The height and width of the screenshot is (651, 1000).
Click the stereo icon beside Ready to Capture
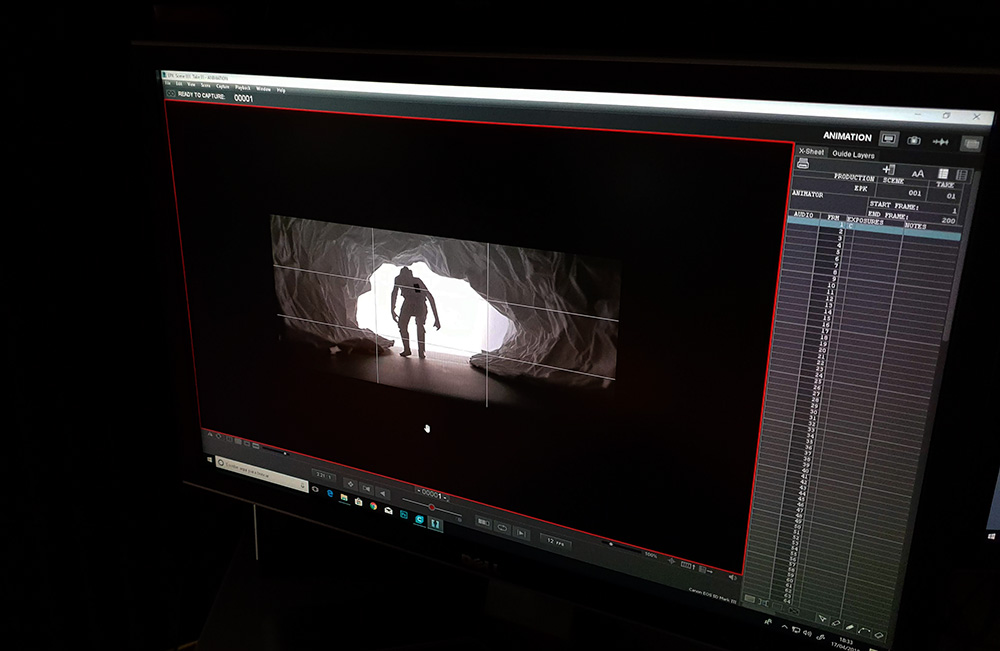click(x=170, y=94)
